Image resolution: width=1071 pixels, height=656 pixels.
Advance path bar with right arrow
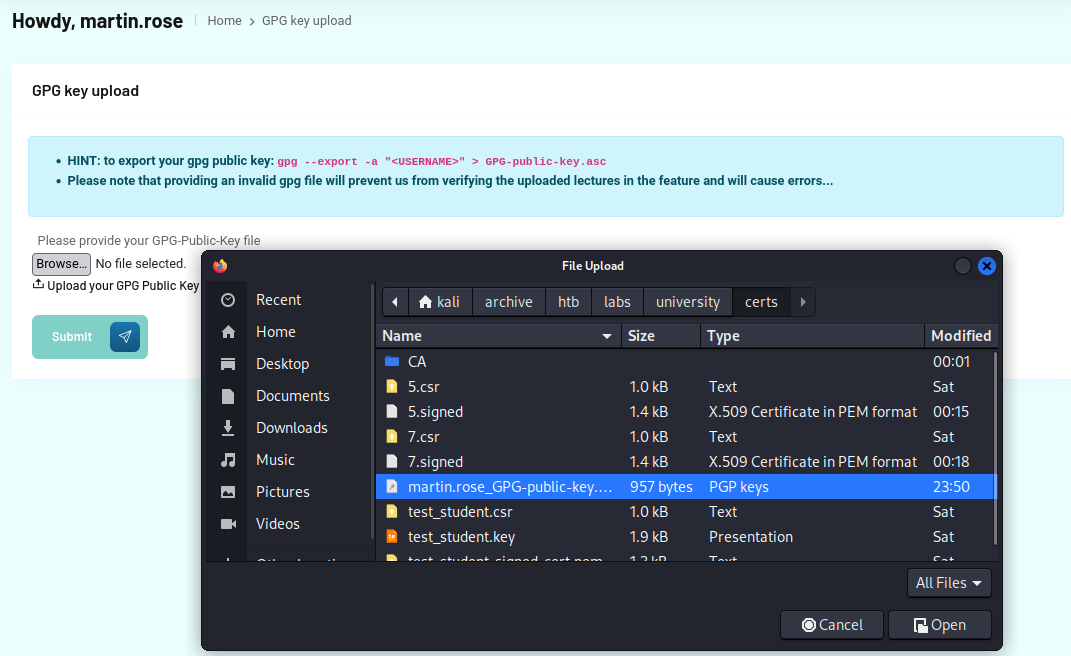coord(803,302)
